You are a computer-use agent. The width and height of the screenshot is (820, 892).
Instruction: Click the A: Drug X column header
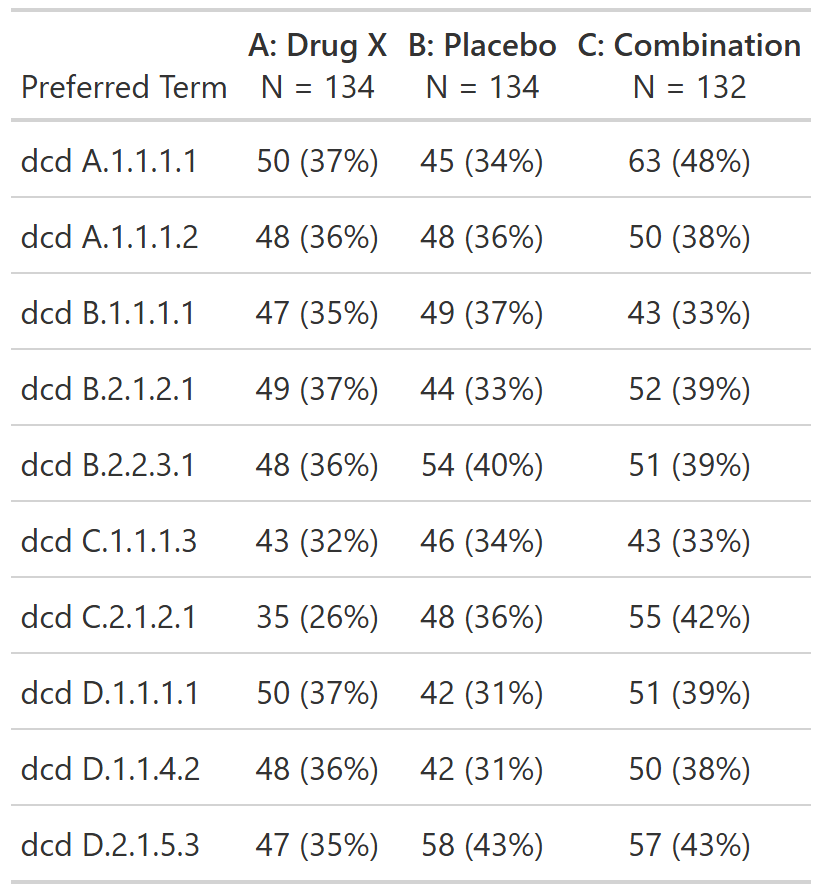tap(318, 46)
